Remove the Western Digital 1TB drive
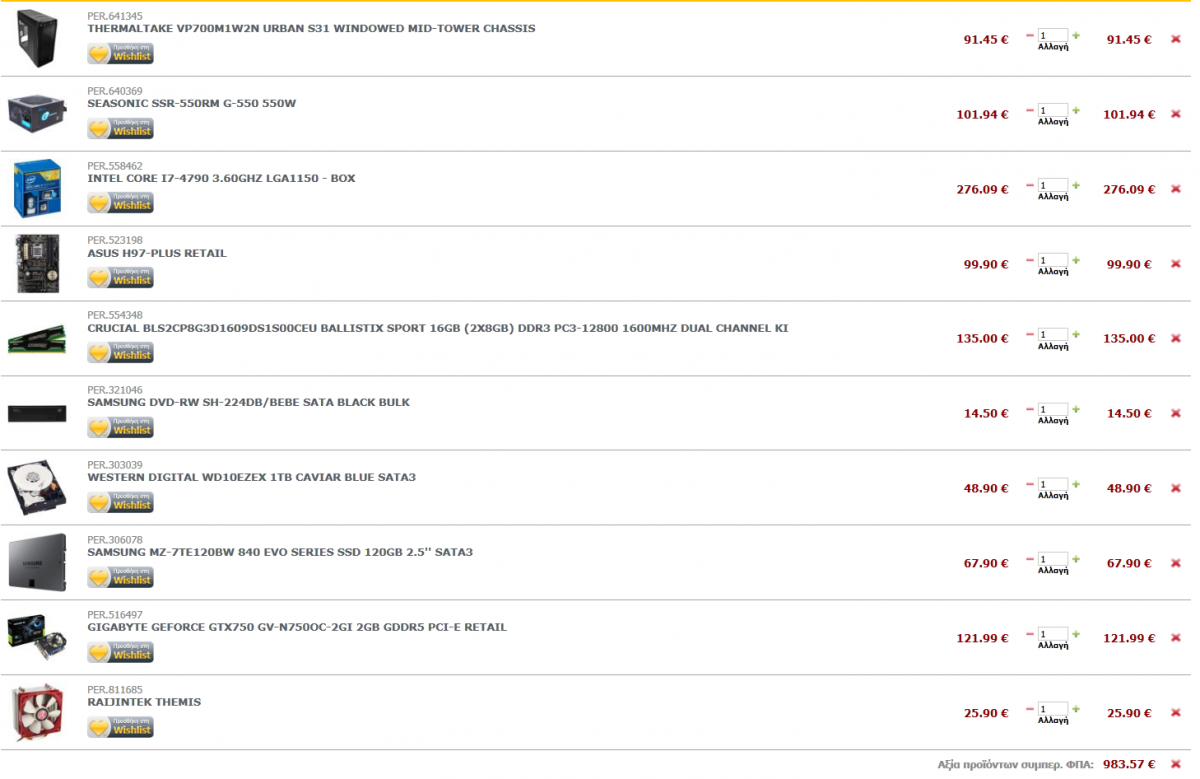 click(x=1176, y=488)
